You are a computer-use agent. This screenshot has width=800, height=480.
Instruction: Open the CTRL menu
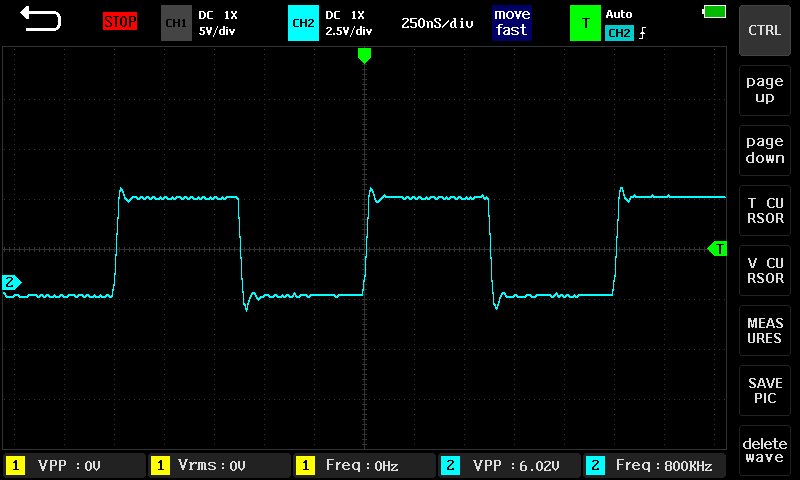click(765, 30)
